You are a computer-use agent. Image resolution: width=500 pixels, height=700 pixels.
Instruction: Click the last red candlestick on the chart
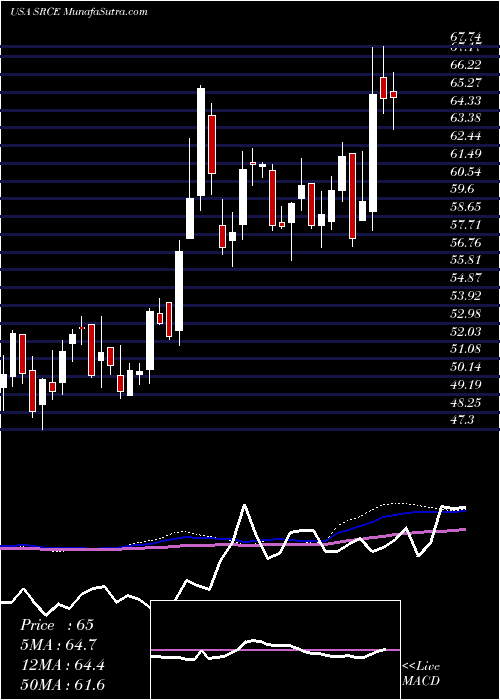click(393, 94)
